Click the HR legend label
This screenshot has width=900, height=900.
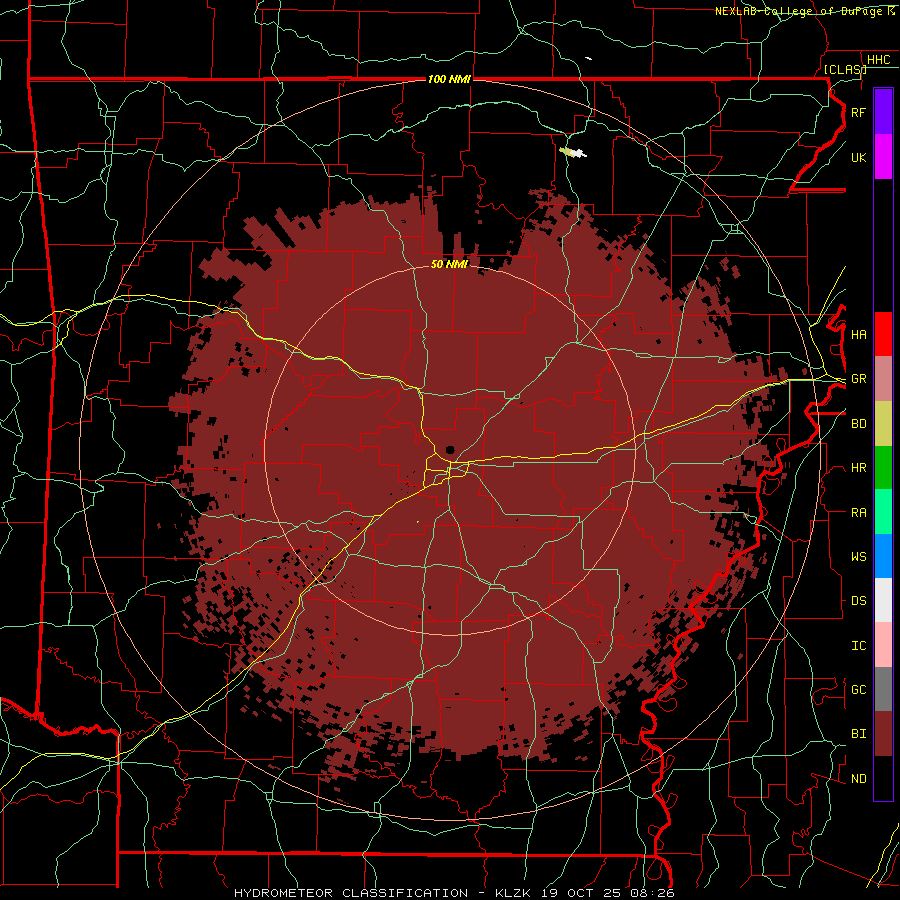click(858, 468)
